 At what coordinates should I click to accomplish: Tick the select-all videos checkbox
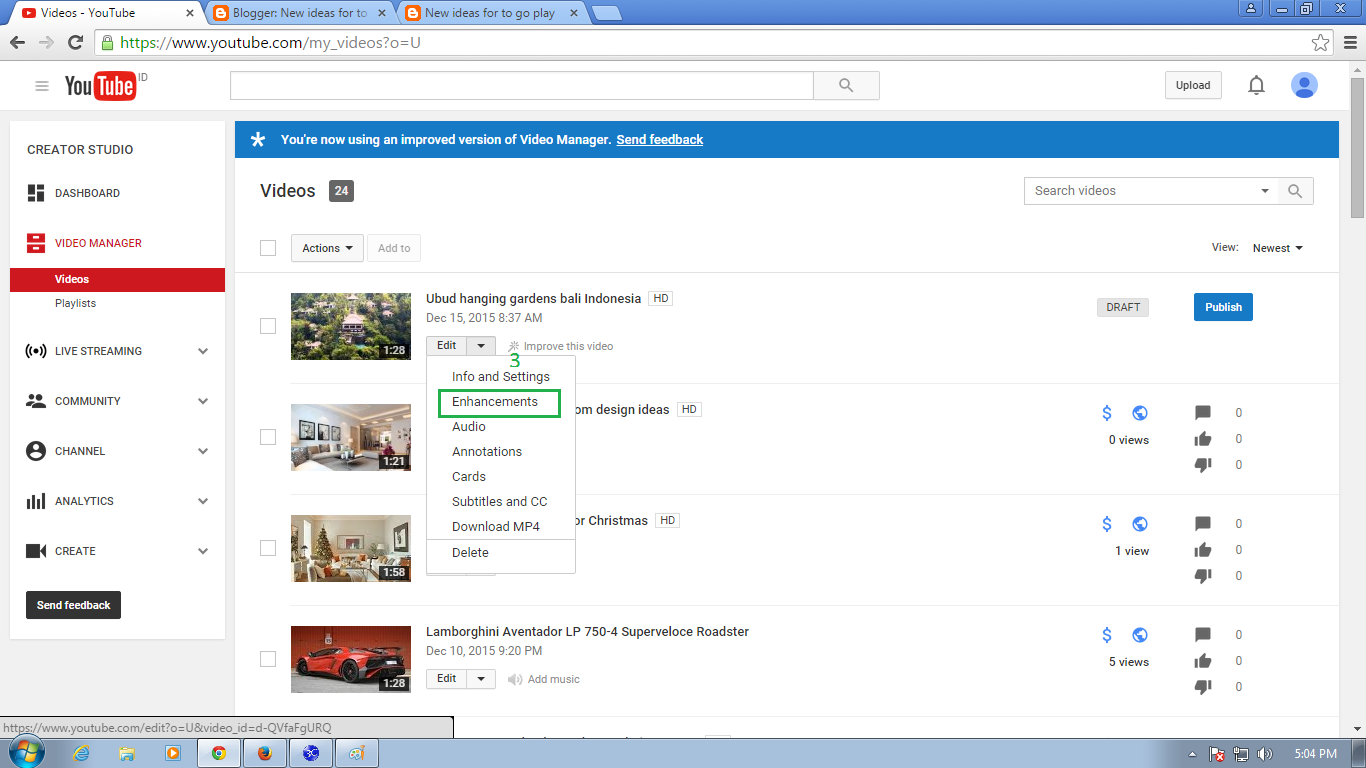click(268, 248)
